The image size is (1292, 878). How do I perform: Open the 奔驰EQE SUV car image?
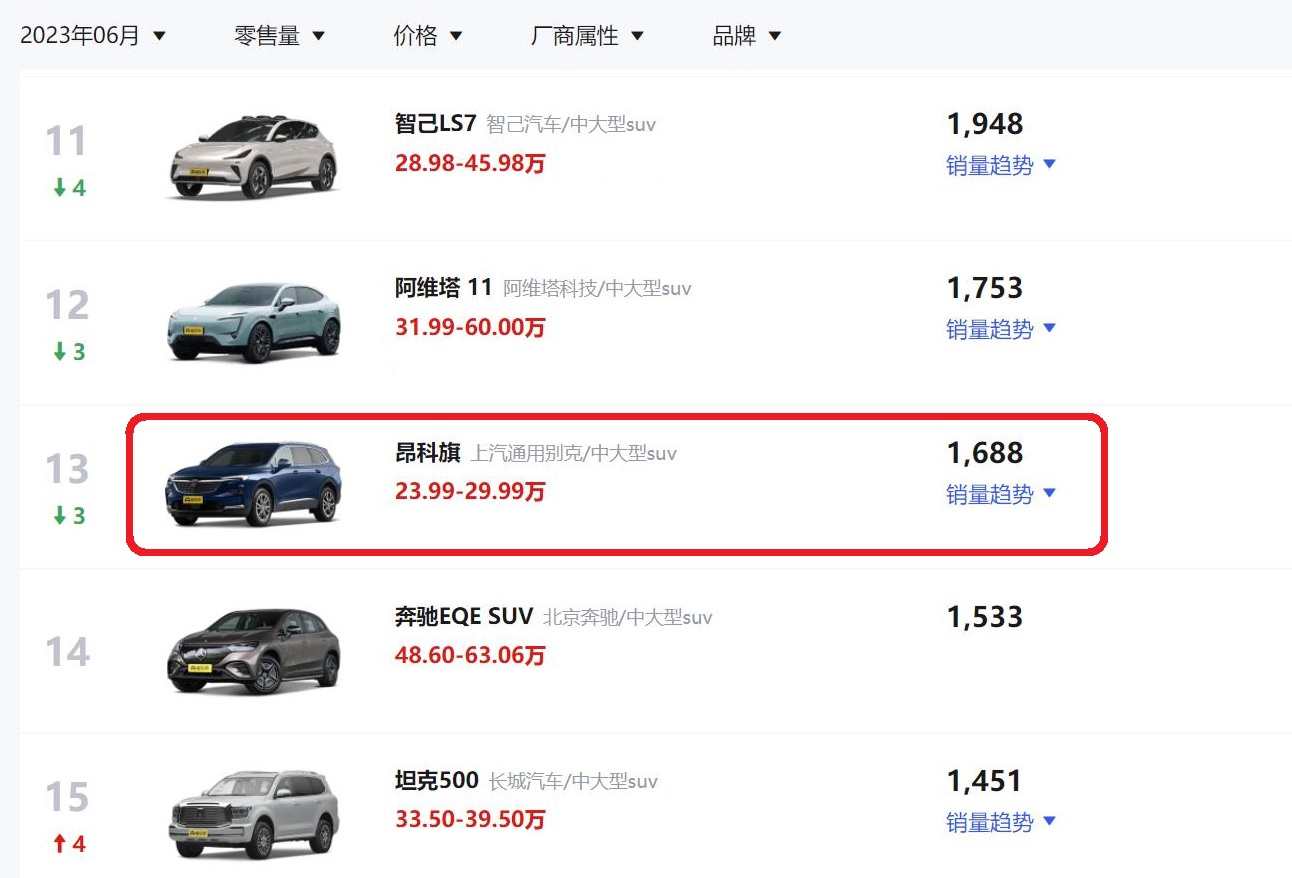253,650
